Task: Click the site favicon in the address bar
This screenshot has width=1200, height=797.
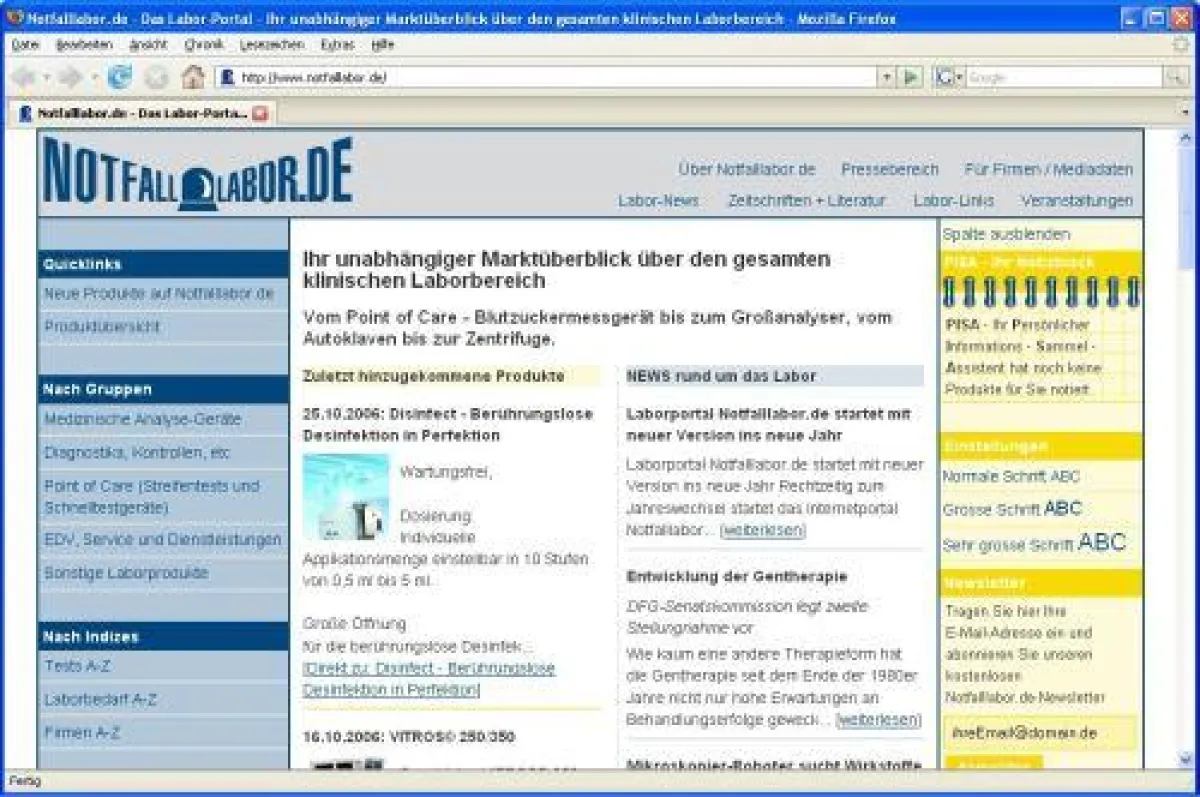Action: 228,76
